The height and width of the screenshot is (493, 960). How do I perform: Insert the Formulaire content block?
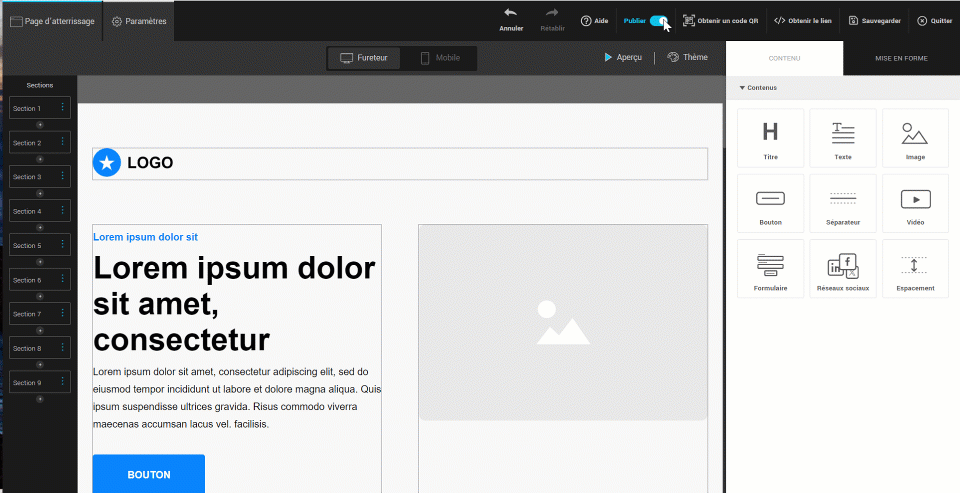[770, 269]
